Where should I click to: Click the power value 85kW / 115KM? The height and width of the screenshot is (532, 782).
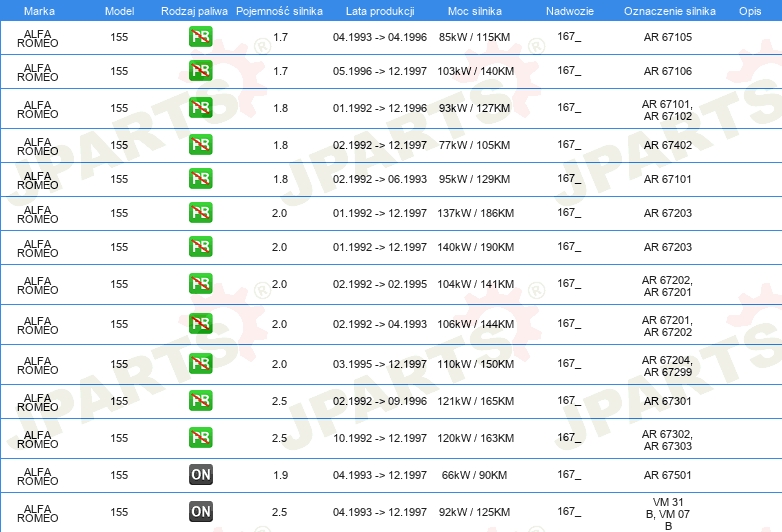click(x=475, y=37)
